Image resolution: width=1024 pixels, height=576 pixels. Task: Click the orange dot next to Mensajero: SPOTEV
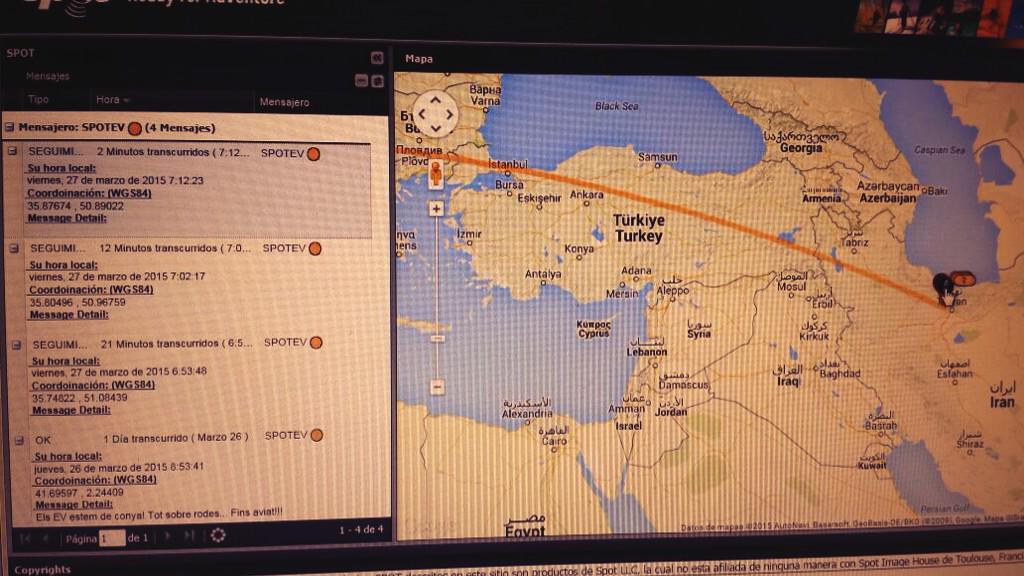point(135,128)
